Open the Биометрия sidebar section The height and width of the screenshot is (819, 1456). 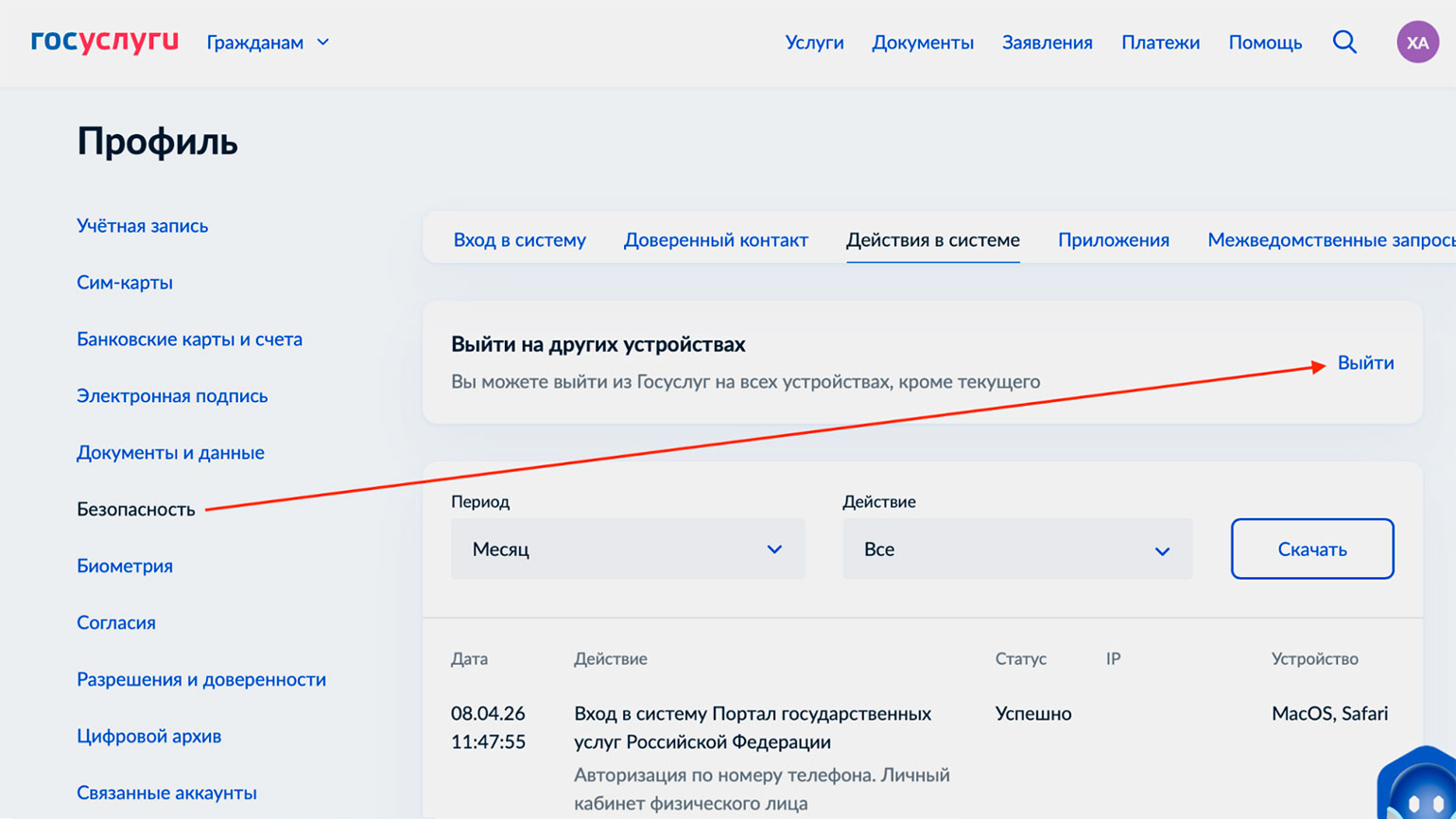click(x=124, y=566)
